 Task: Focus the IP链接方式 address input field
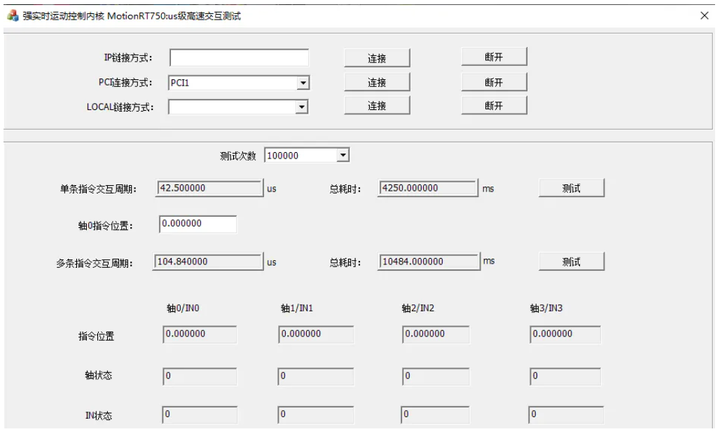(x=239, y=58)
